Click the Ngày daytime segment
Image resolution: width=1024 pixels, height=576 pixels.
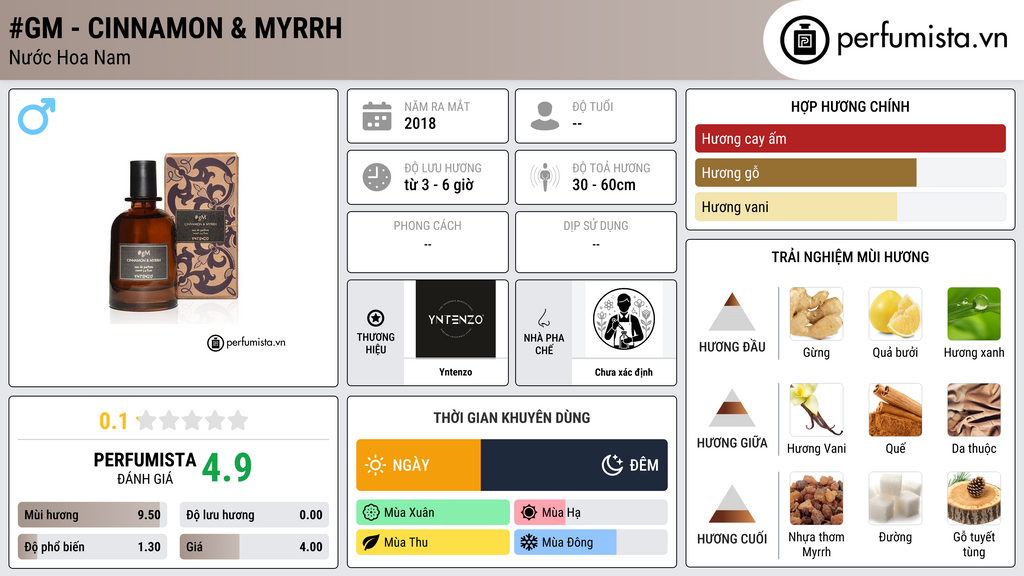(419, 465)
